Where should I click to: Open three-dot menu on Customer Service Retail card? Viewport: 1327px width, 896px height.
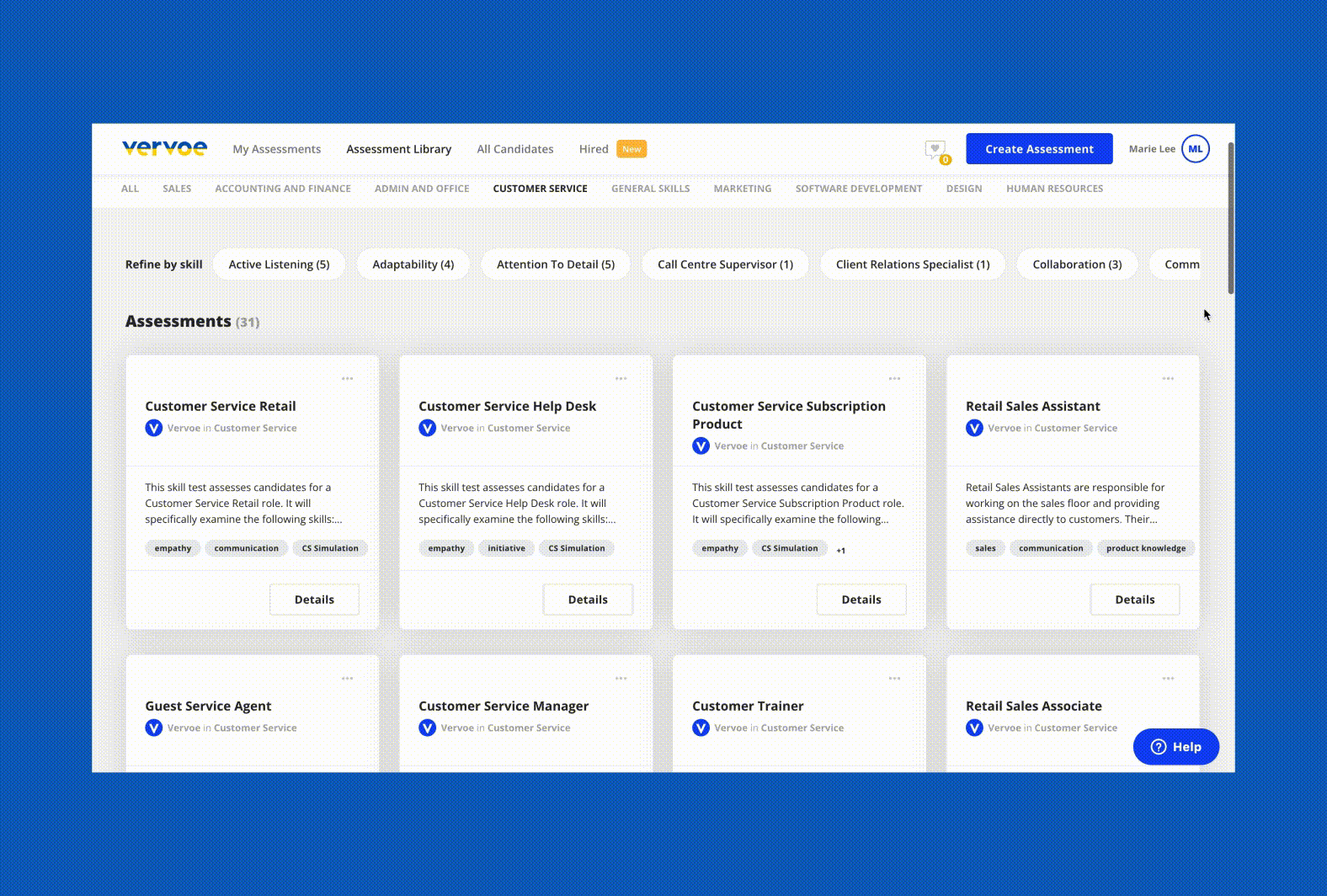[347, 379]
